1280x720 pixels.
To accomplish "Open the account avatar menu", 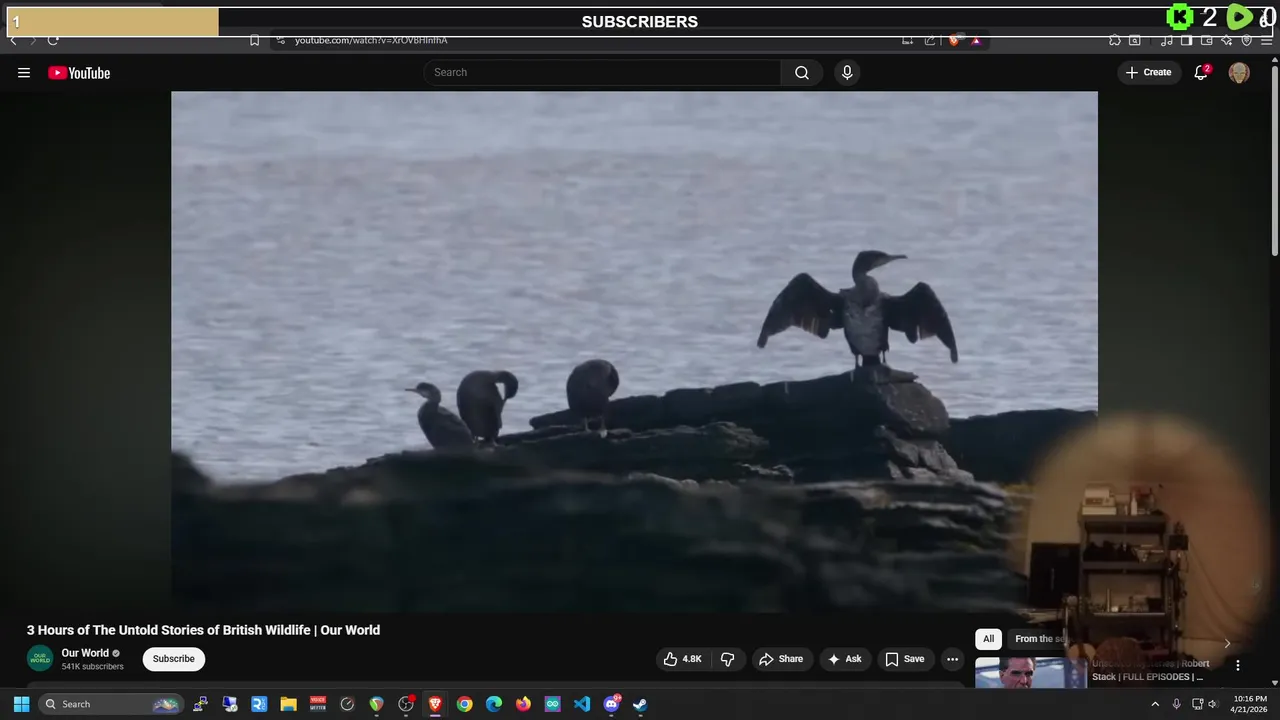I will (x=1239, y=72).
